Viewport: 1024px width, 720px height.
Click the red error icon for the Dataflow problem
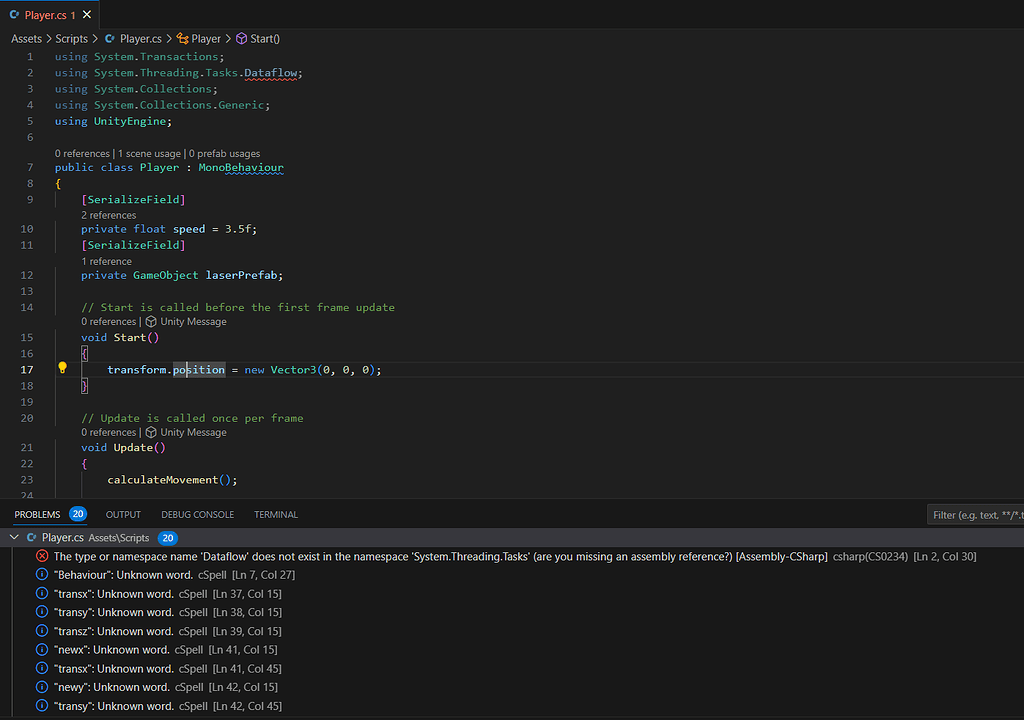click(42, 556)
